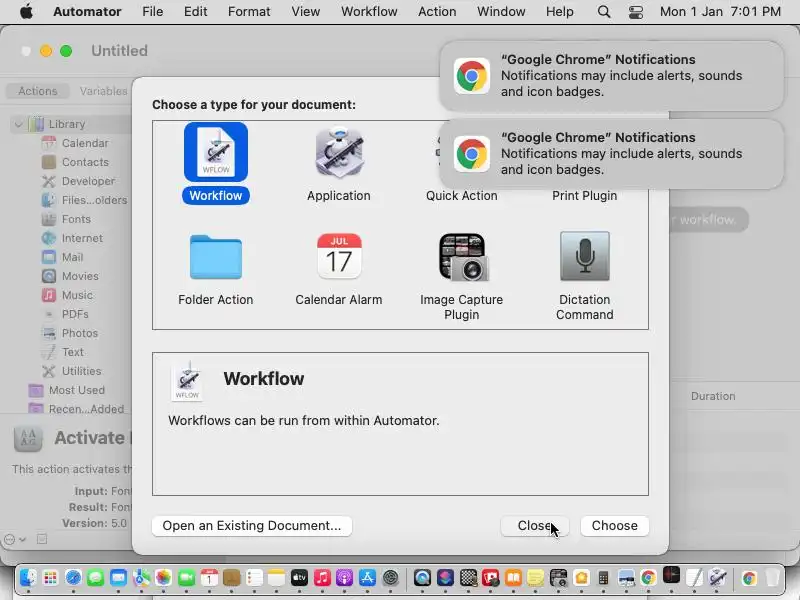Image resolution: width=800 pixels, height=600 pixels.
Task: Open Launchpad from the Dock
Action: [x=51, y=578]
